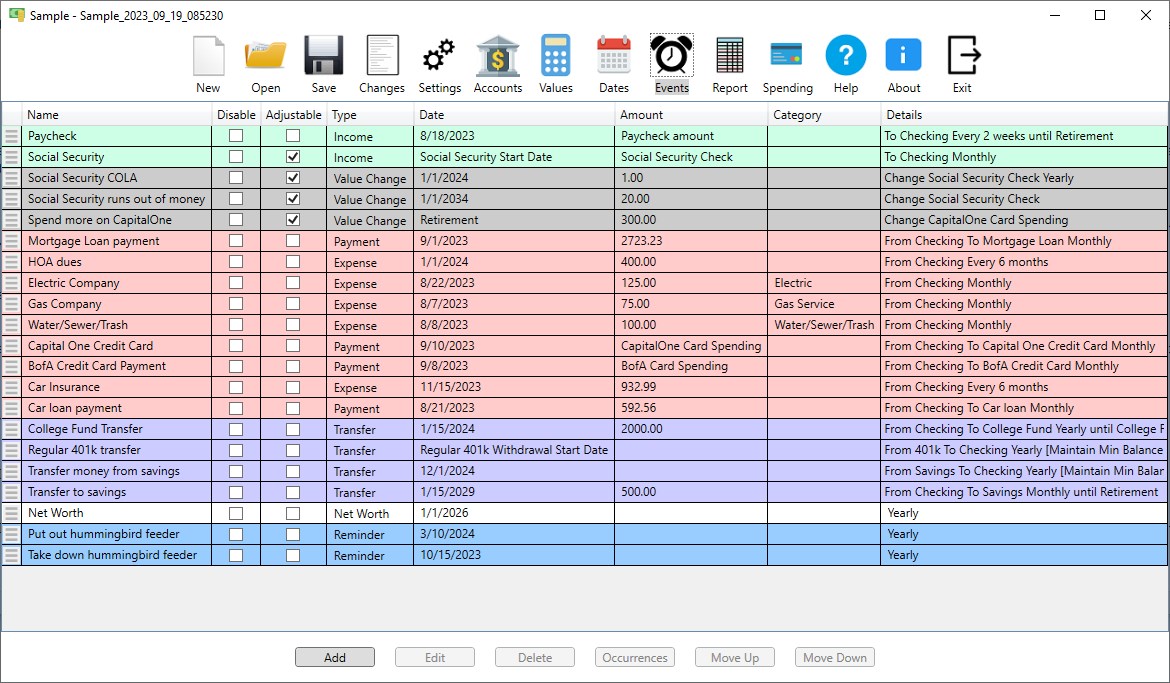The image size is (1170, 683).
Task: Click the 12/1/2024 date cell
Action: click(x=514, y=471)
